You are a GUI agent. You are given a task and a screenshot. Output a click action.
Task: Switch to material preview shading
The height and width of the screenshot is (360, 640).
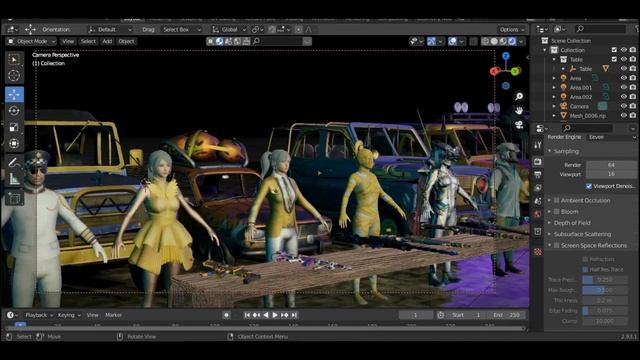click(x=503, y=41)
